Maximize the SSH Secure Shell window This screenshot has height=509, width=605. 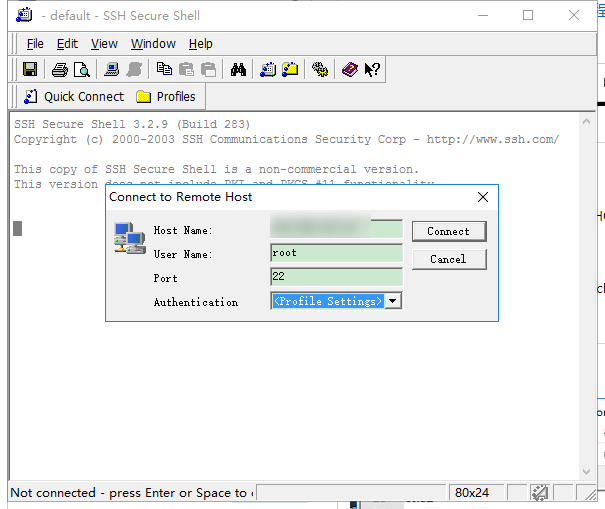coord(528,15)
